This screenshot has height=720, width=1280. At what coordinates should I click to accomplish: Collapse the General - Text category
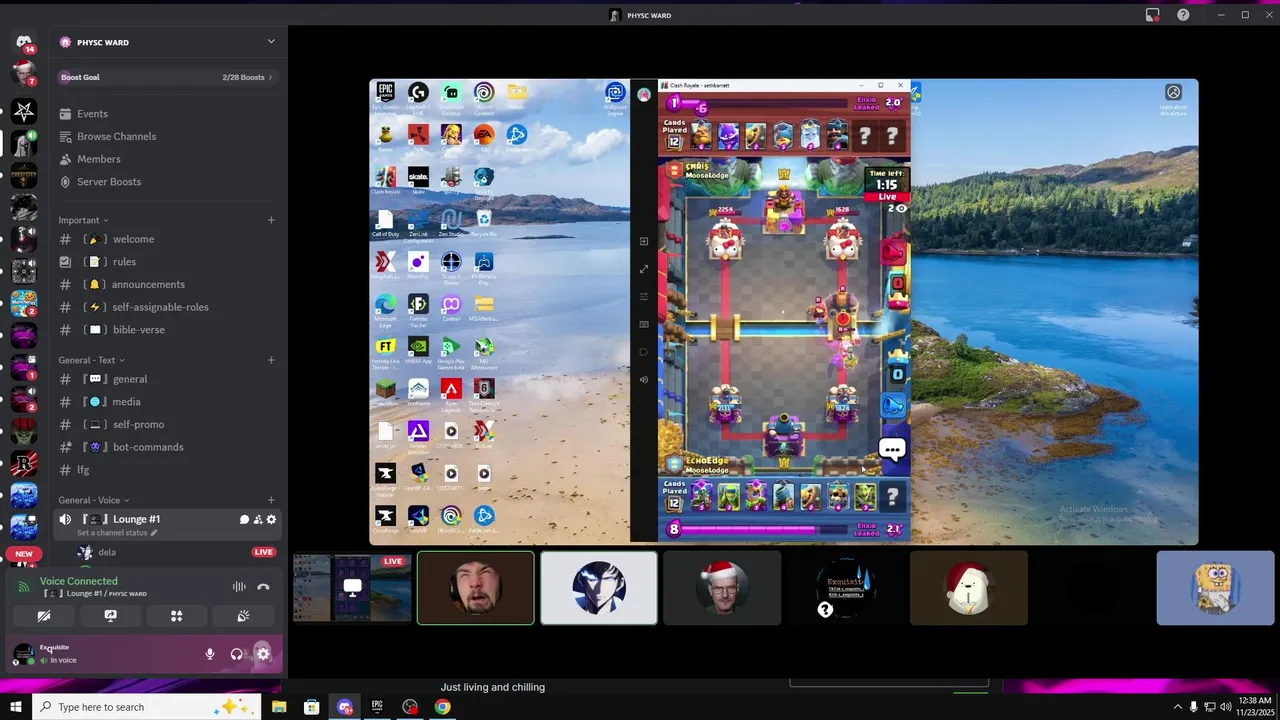pyautogui.click(x=91, y=360)
